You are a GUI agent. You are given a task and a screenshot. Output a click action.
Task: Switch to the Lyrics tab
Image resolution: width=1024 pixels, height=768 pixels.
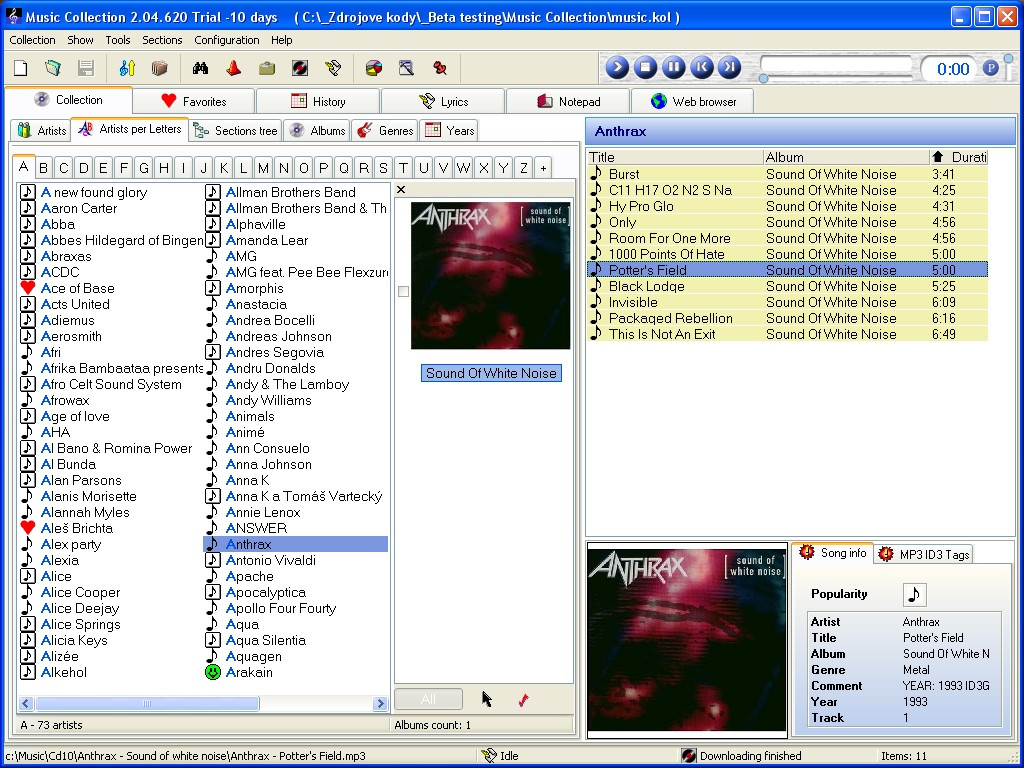(x=443, y=101)
